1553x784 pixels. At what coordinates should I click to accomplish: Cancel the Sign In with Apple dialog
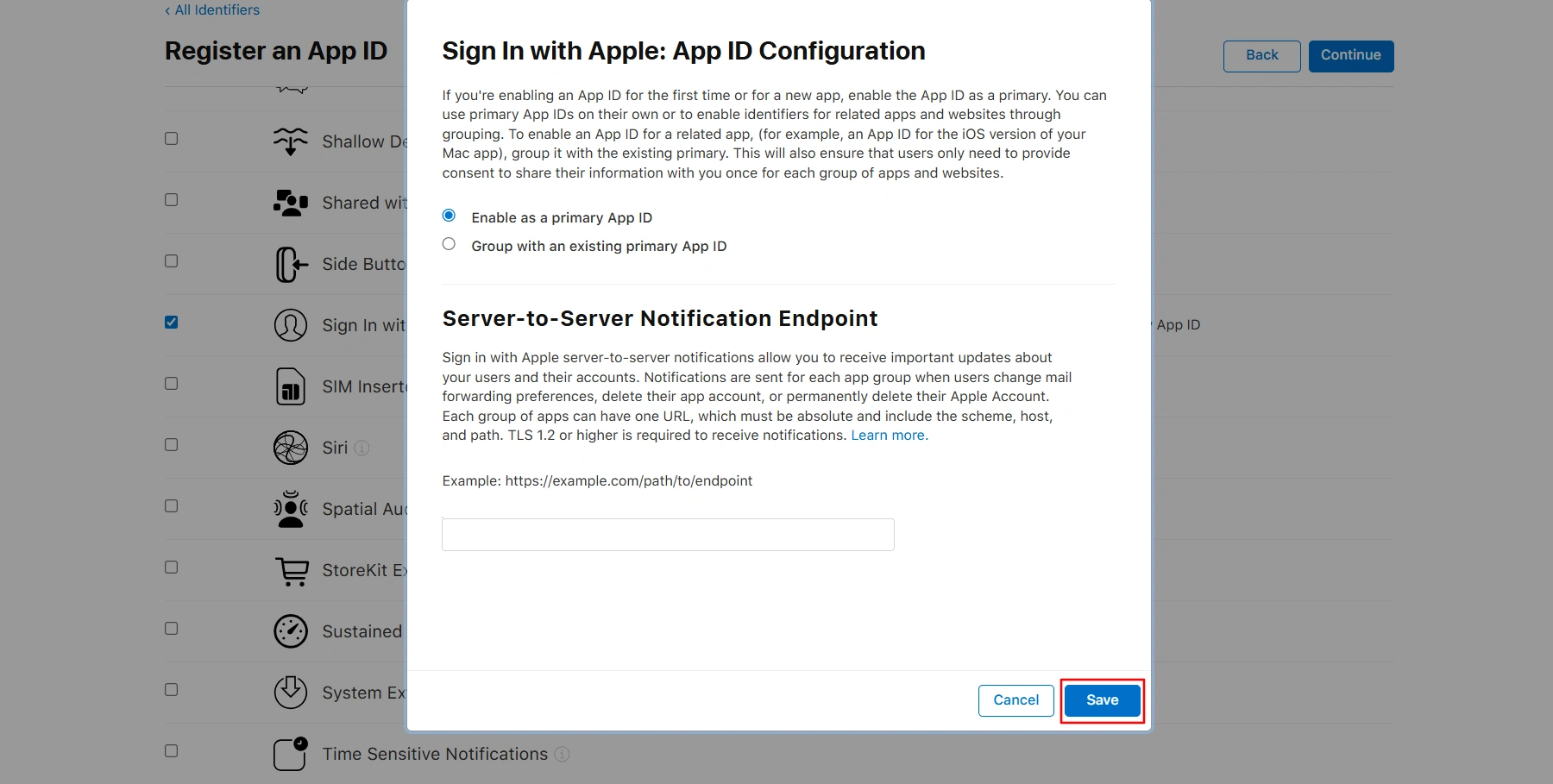1015,700
